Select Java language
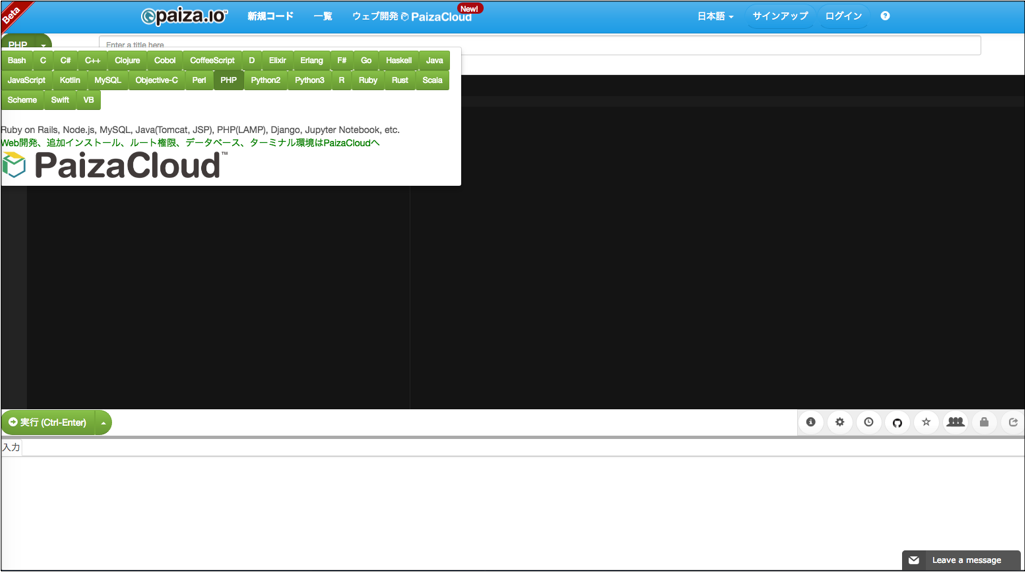Image resolution: width=1025 pixels, height=572 pixels. point(435,60)
